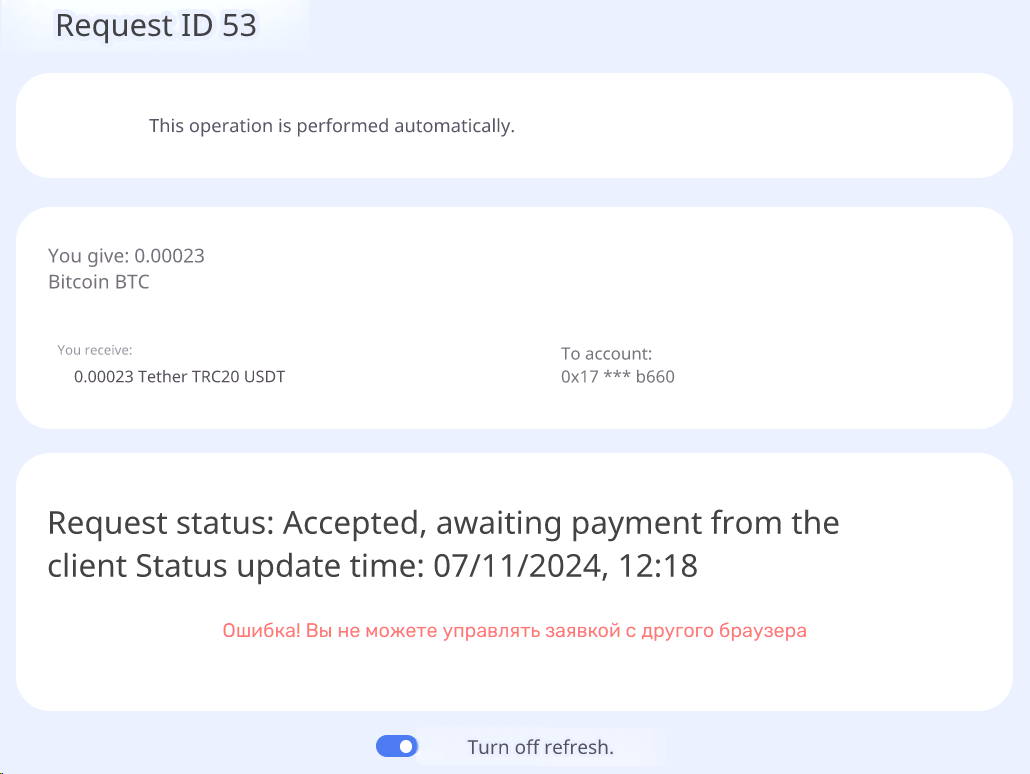The height and width of the screenshot is (774, 1030).
Task: Click the "Turn off refresh." label
Action: tap(540, 747)
